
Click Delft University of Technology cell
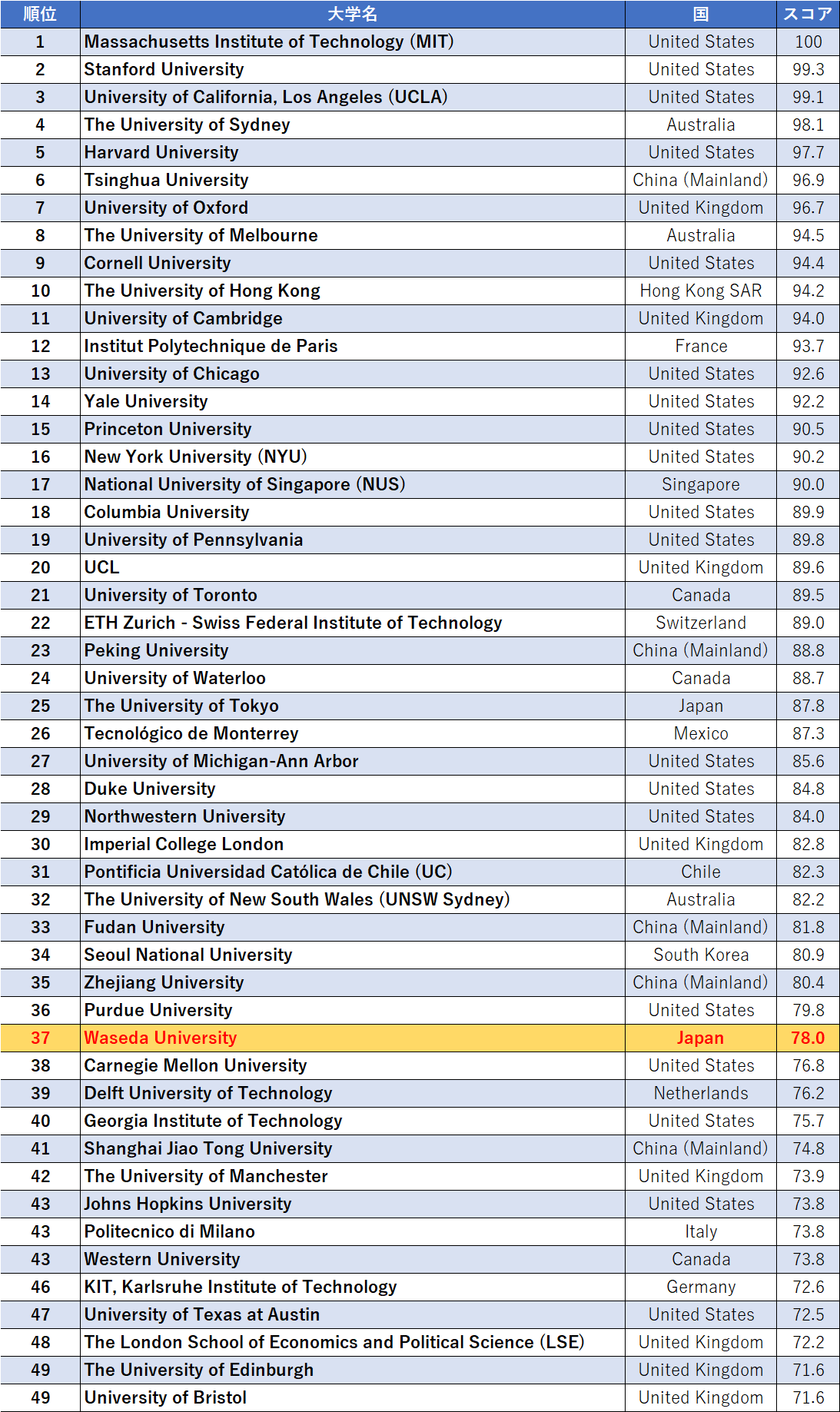click(353, 1093)
